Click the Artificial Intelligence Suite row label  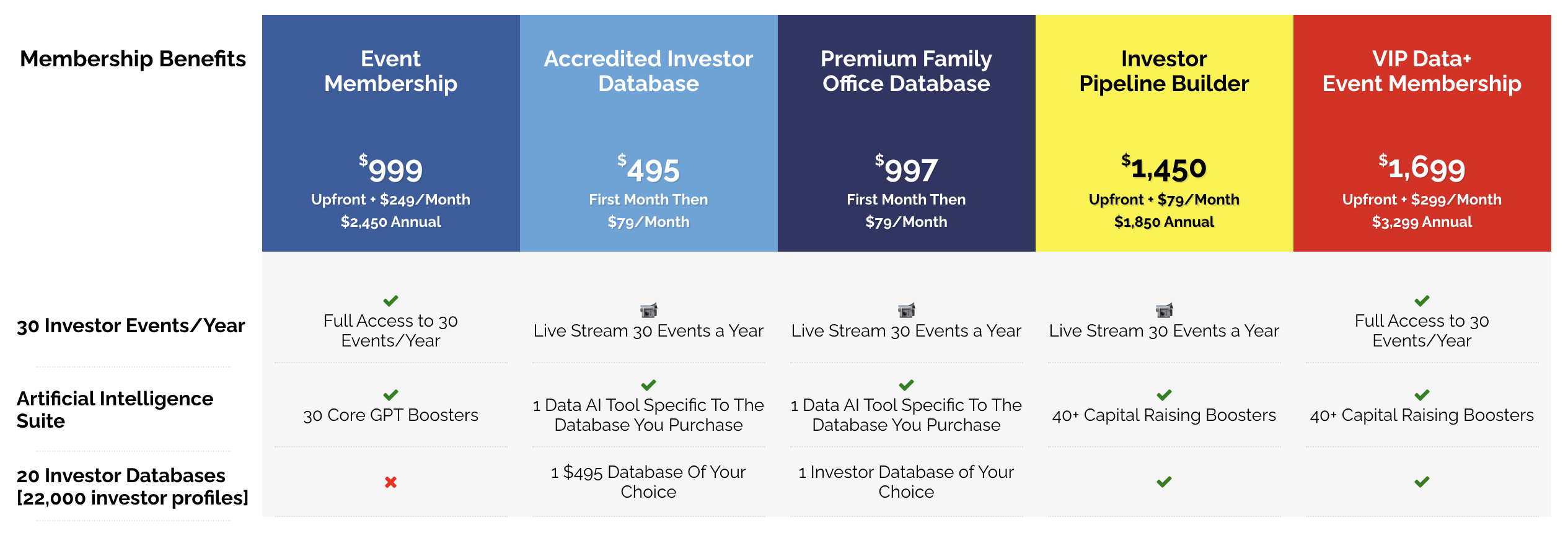115,409
